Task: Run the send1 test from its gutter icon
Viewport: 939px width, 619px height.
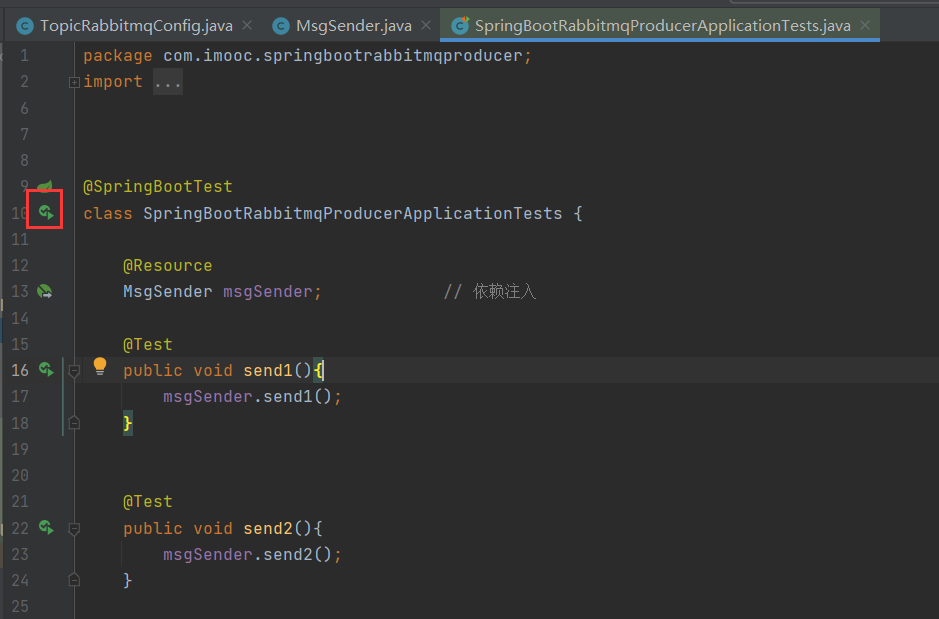Action: [x=46, y=369]
